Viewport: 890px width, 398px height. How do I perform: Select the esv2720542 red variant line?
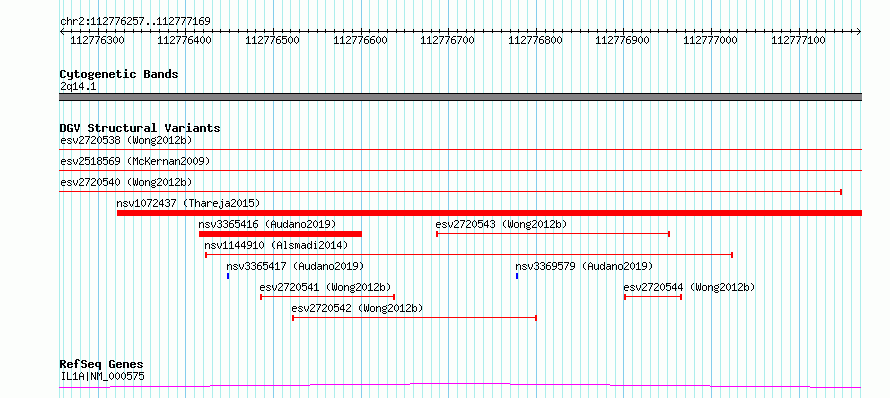[x=414, y=318]
